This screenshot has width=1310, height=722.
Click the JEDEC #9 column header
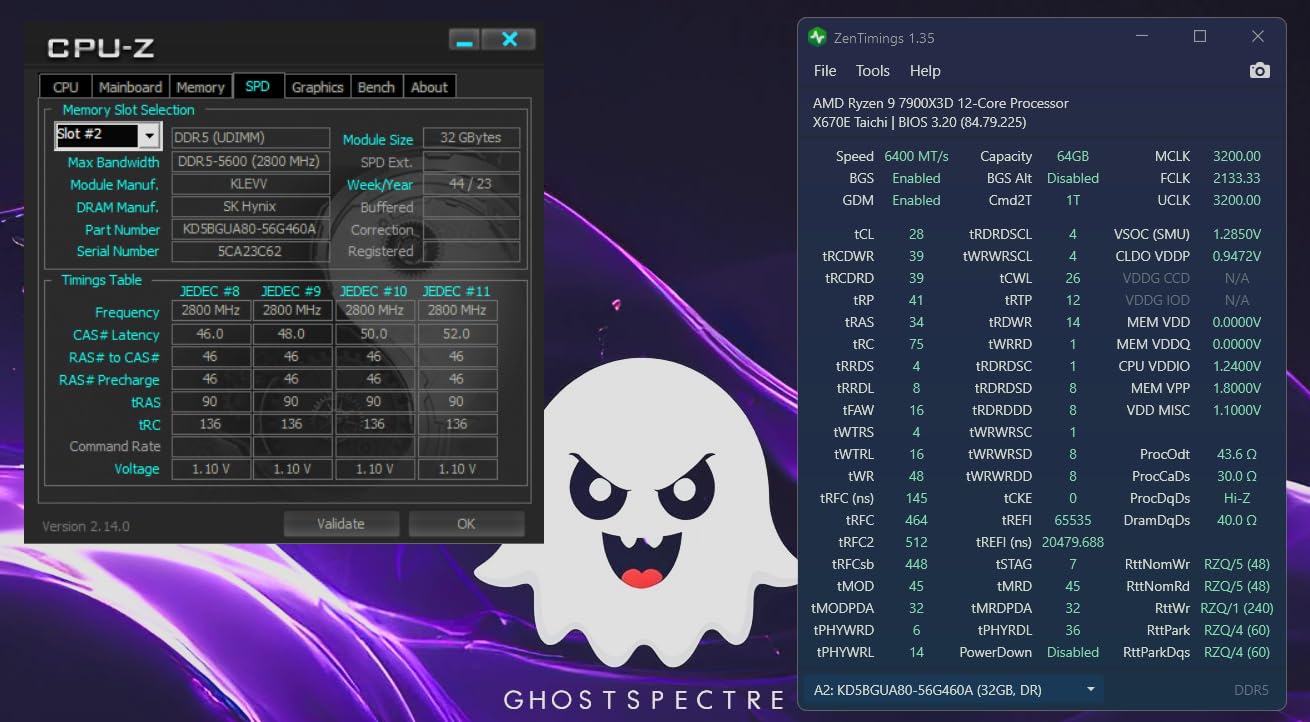(291, 291)
